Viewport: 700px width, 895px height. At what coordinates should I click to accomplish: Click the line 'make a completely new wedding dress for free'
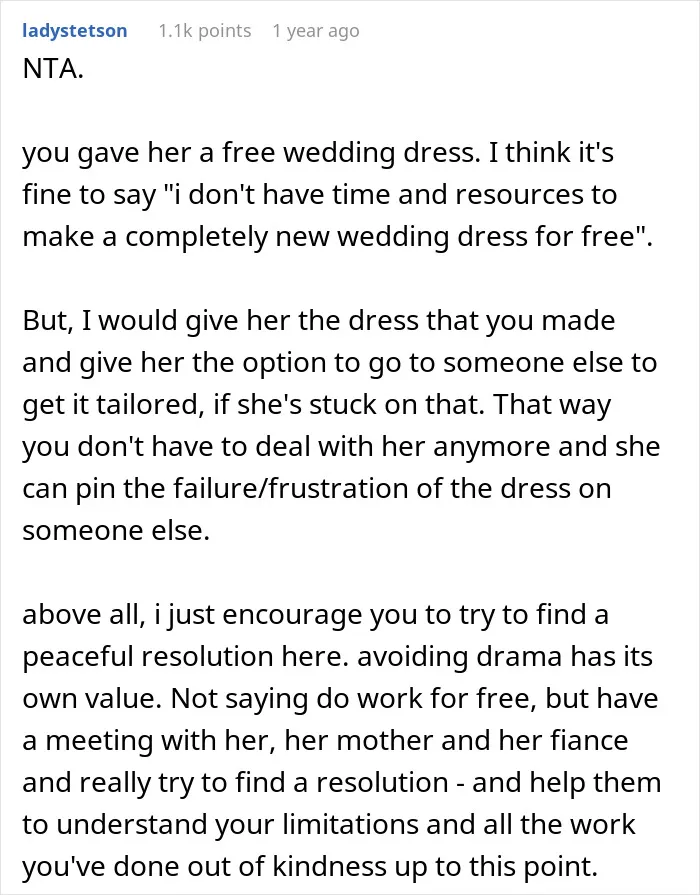click(337, 236)
